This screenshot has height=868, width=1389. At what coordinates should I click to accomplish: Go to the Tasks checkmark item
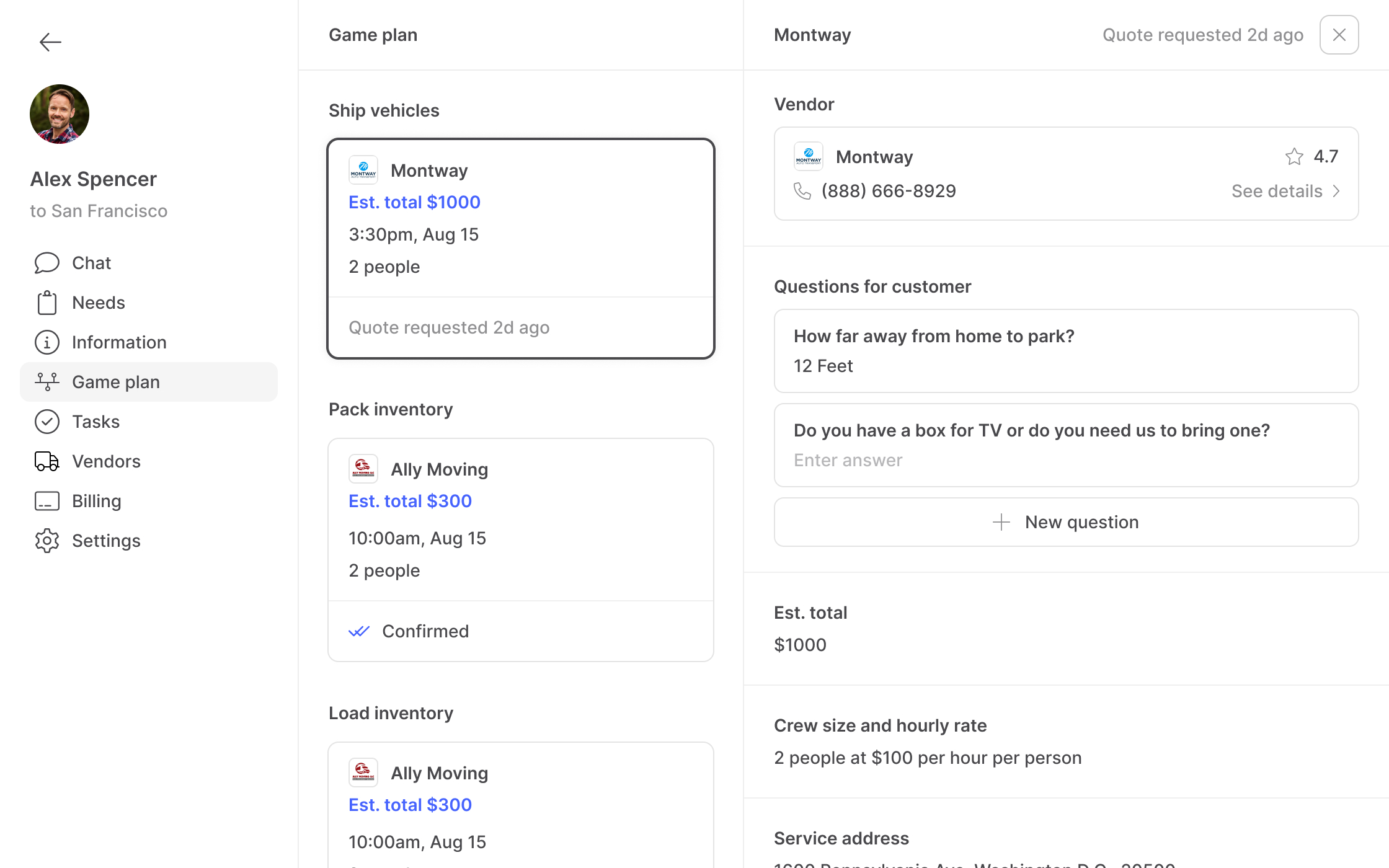(x=47, y=422)
